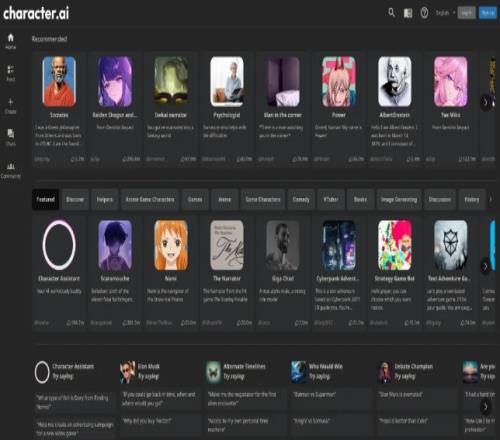
Task: Show next recommended characters with arrow
Action: tap(485, 102)
